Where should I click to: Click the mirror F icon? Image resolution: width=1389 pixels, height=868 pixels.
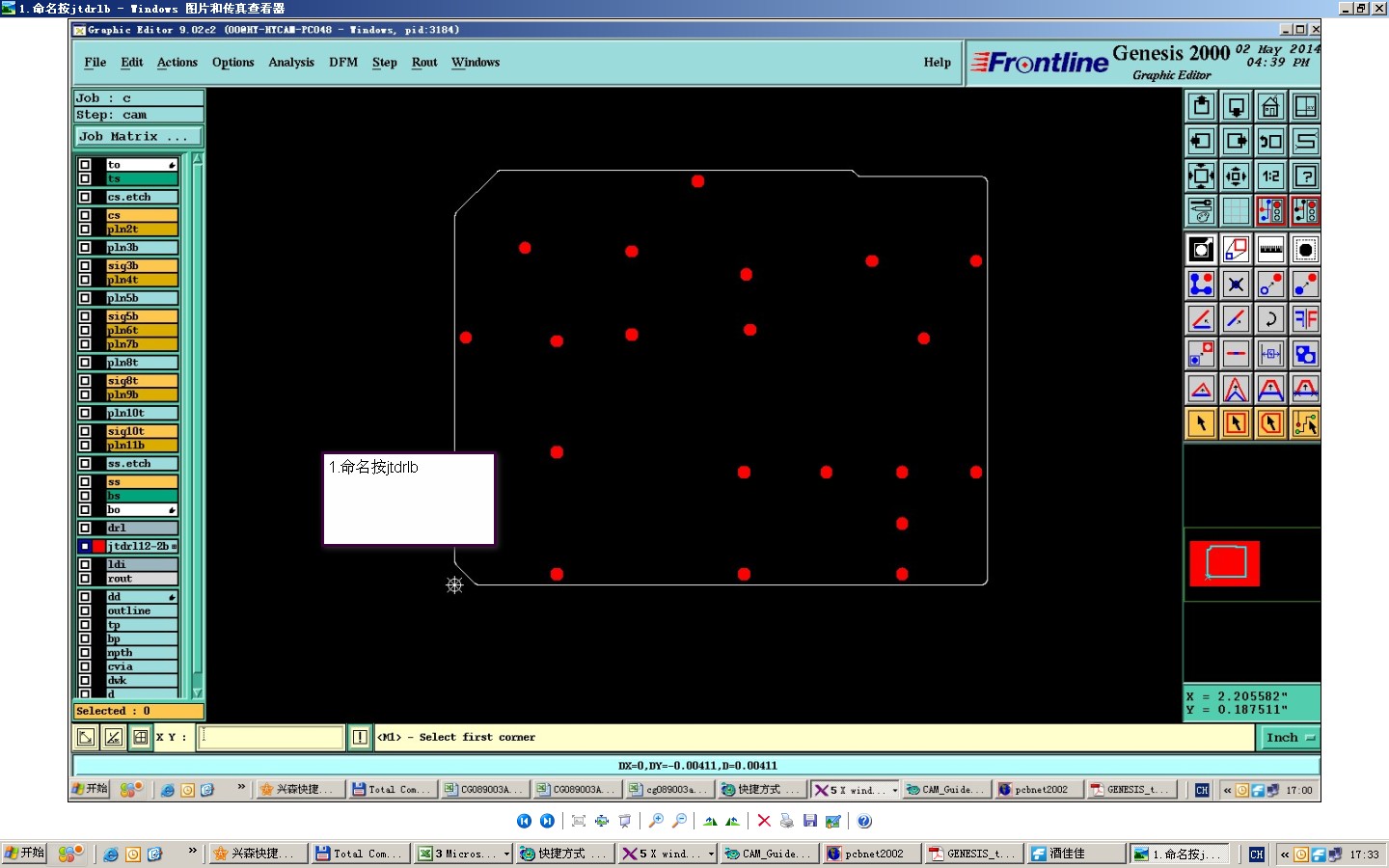click(x=1305, y=319)
